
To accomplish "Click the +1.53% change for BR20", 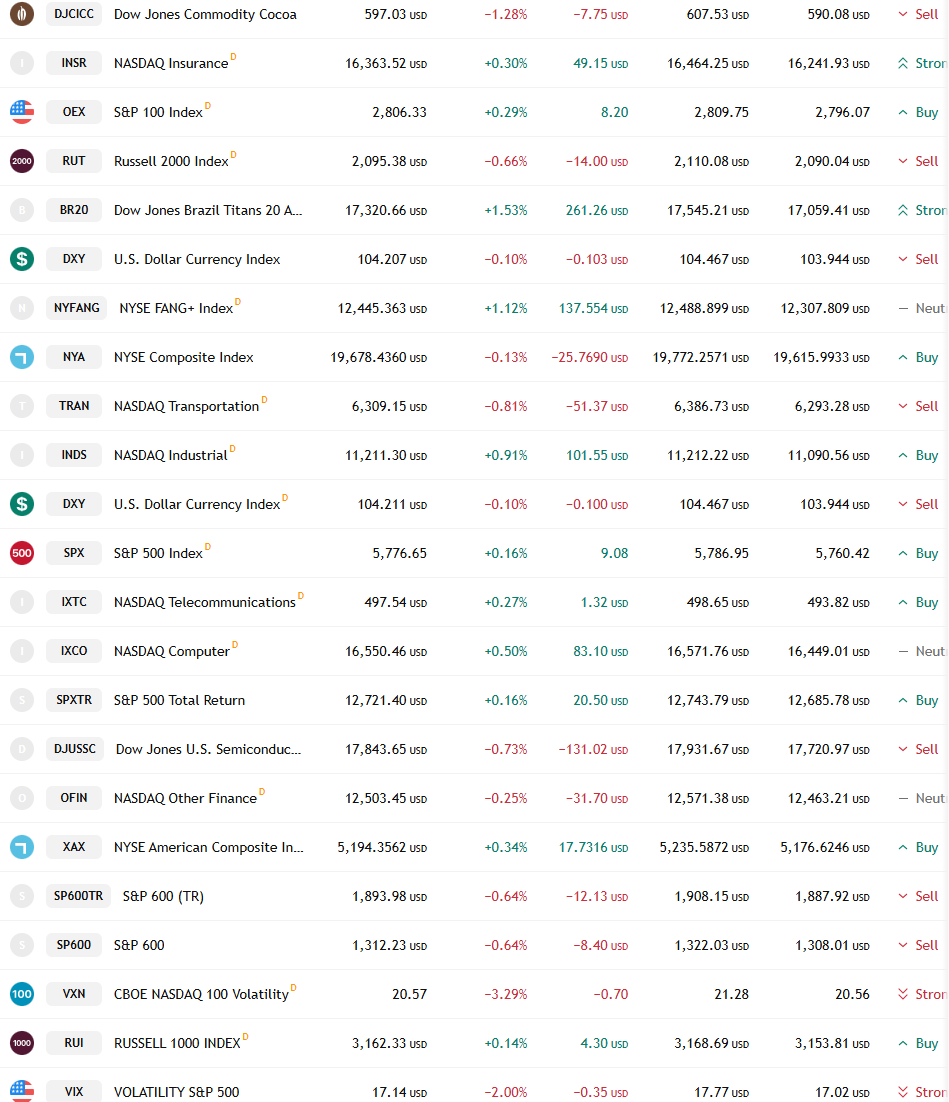I will click(505, 210).
